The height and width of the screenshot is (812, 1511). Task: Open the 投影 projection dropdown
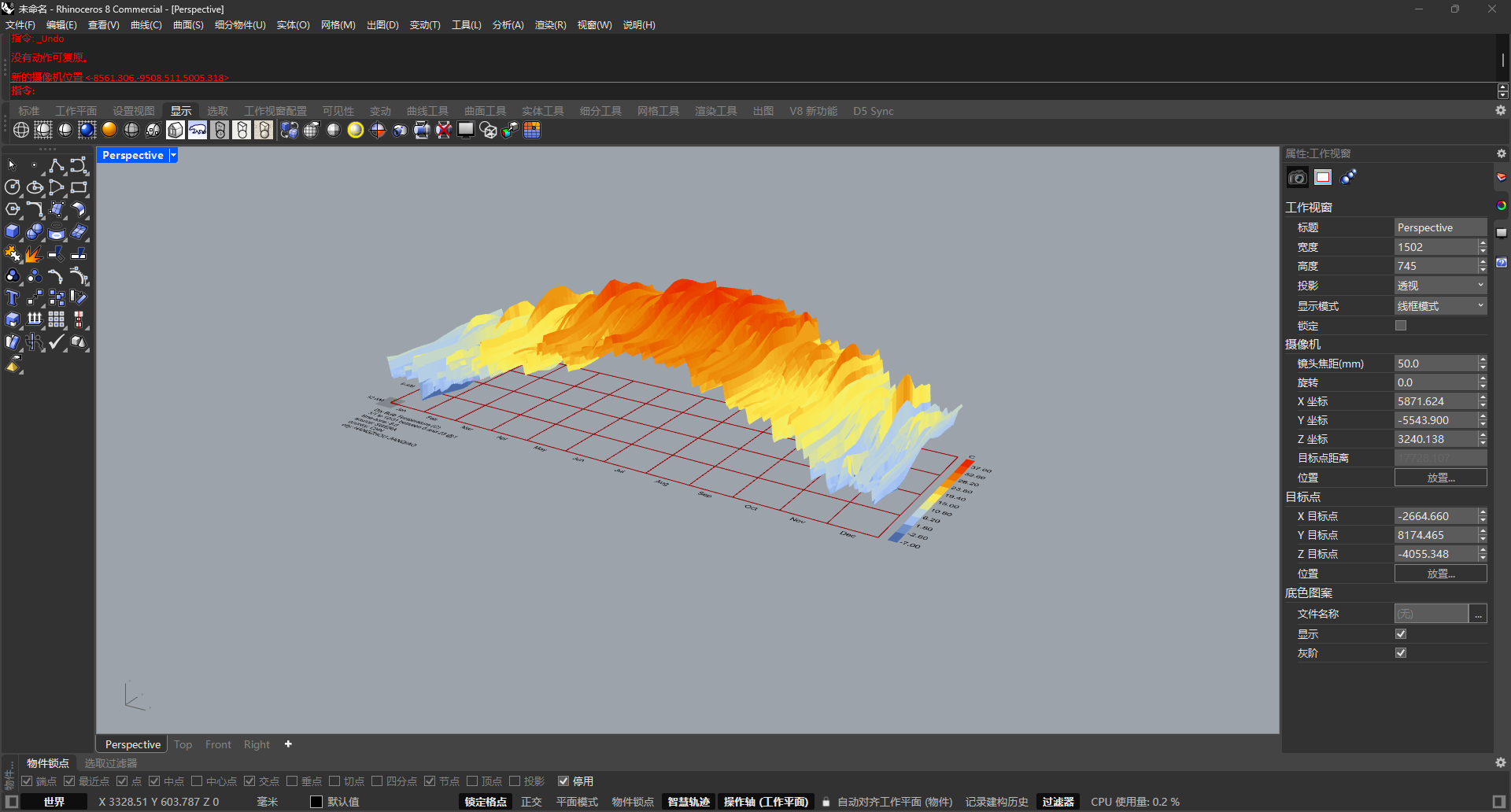pyautogui.click(x=1440, y=286)
